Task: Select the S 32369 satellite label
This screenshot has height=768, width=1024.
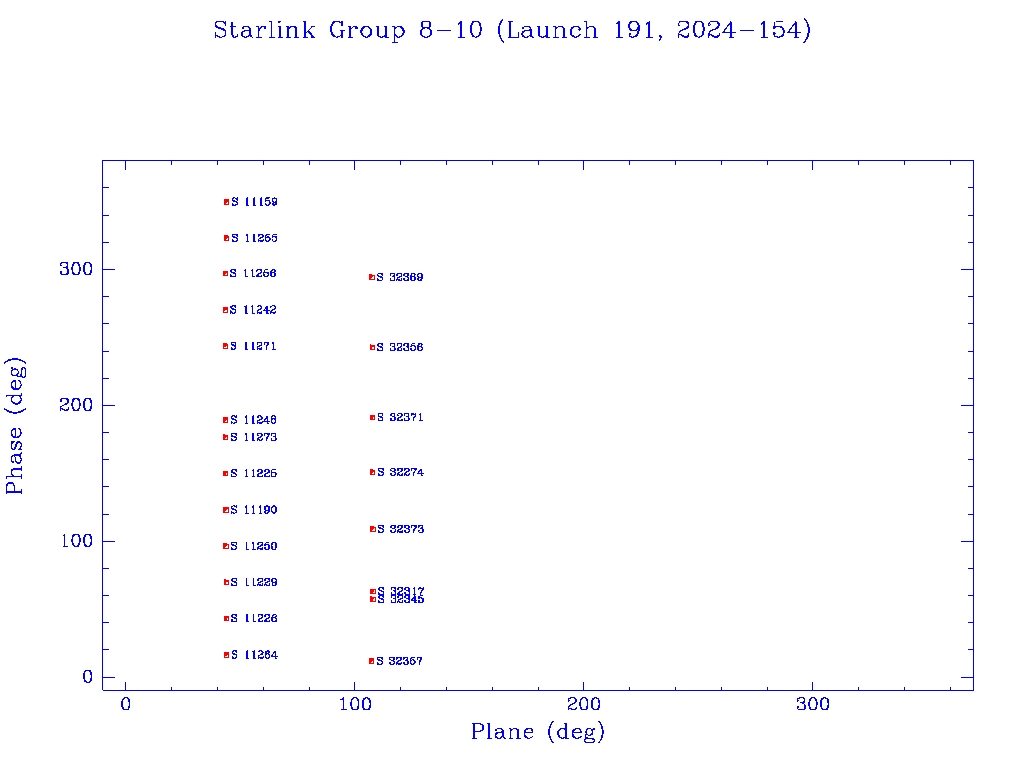Action: coord(400,278)
